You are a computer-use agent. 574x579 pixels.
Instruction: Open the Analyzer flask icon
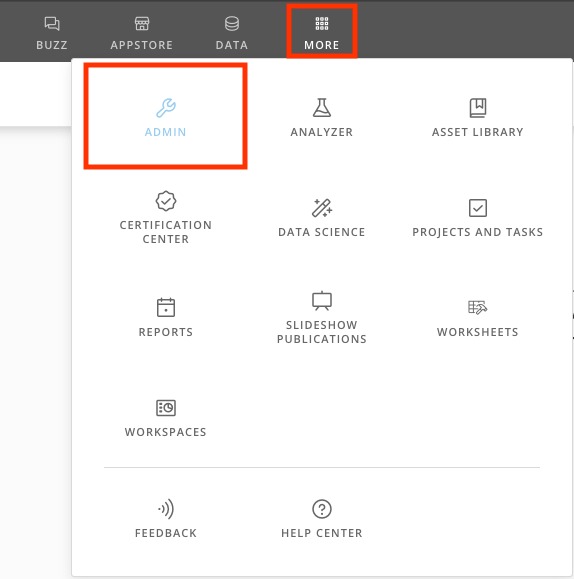coord(322,108)
